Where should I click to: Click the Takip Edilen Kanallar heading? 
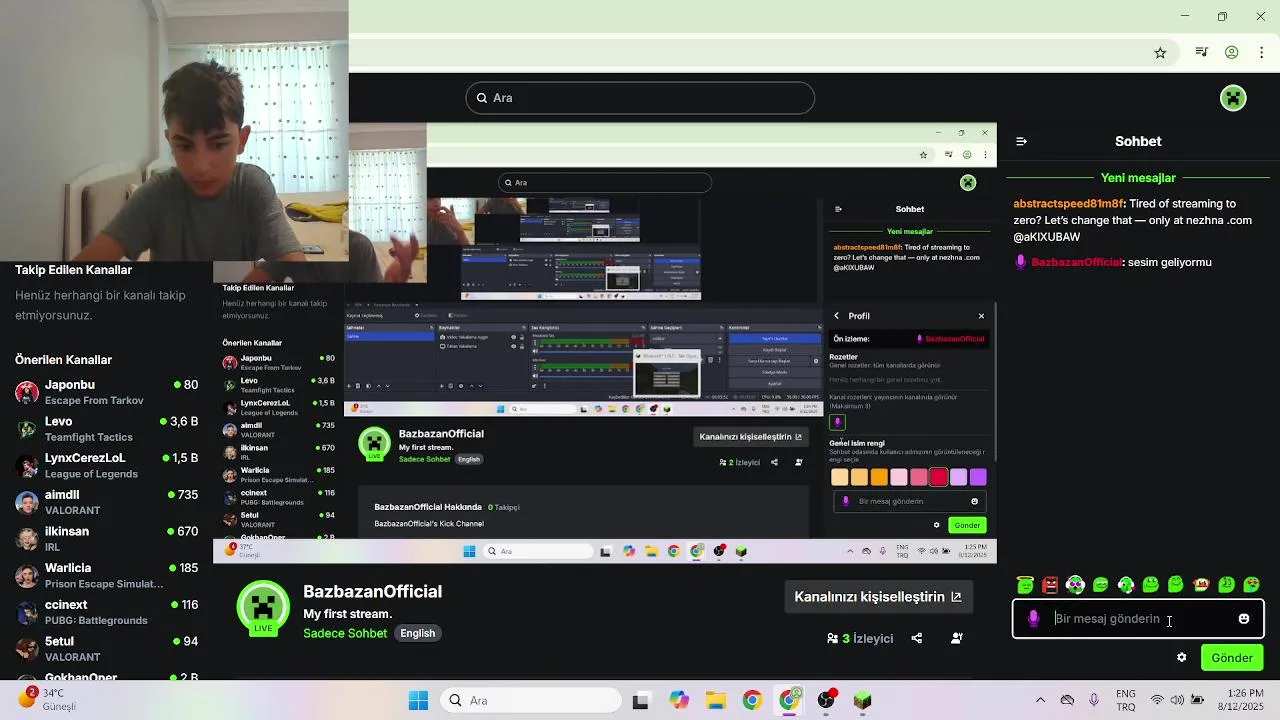73,270
